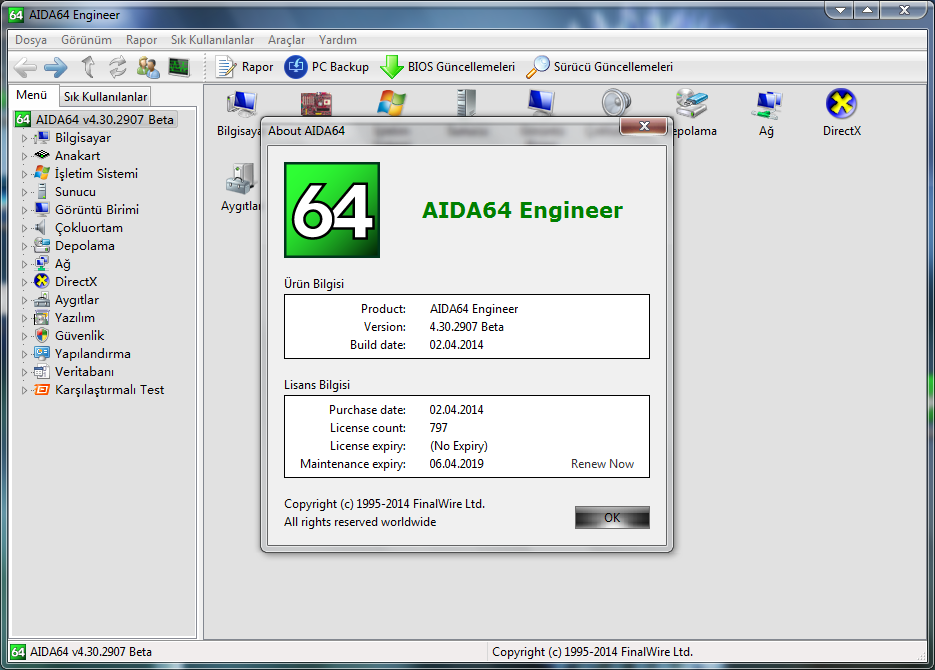Expand the Bilgisayar tree node

(24, 138)
